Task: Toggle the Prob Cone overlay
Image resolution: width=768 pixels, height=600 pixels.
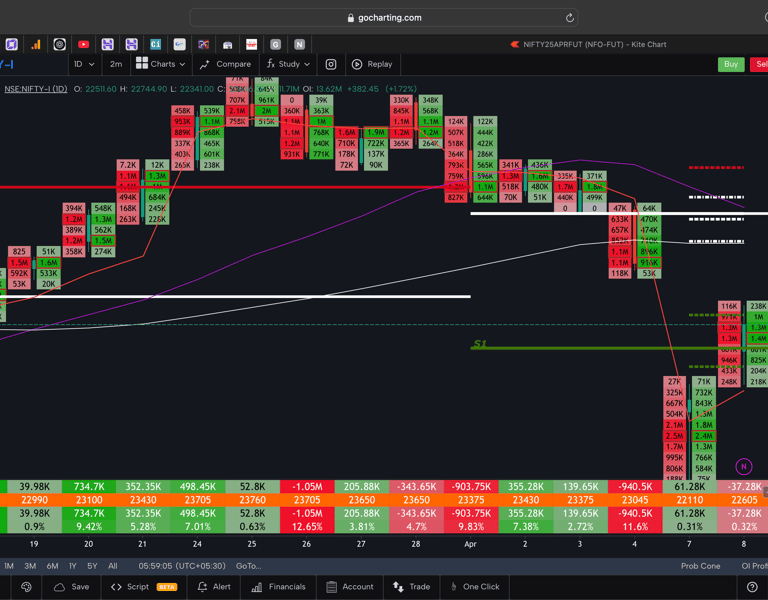Action: pos(700,566)
